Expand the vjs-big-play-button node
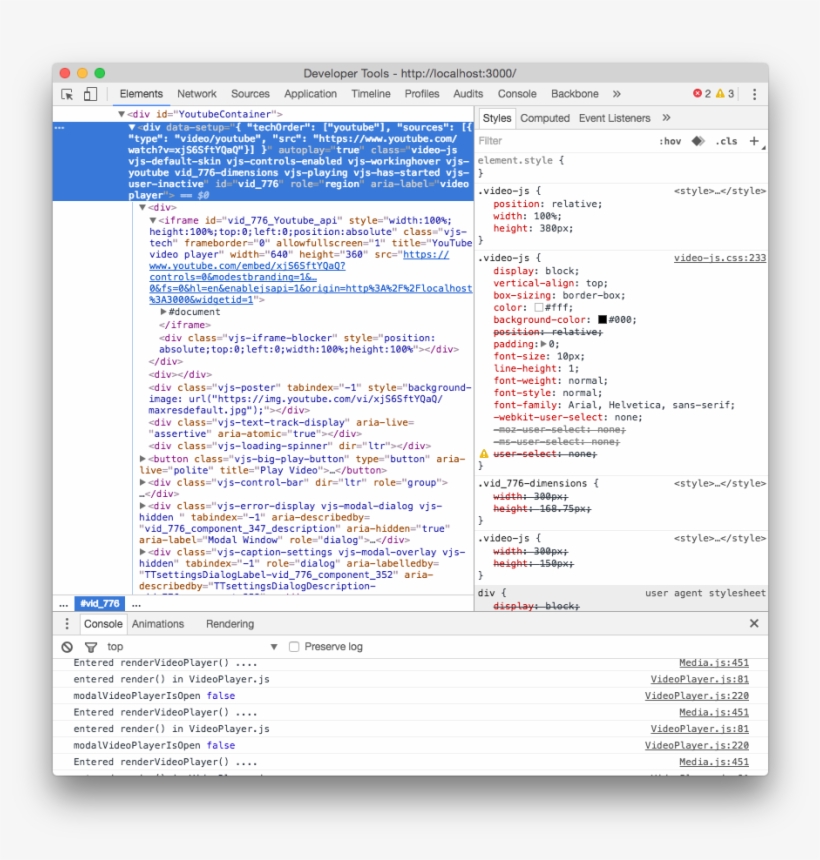Viewport: 820px width, 860px height. [x=143, y=458]
